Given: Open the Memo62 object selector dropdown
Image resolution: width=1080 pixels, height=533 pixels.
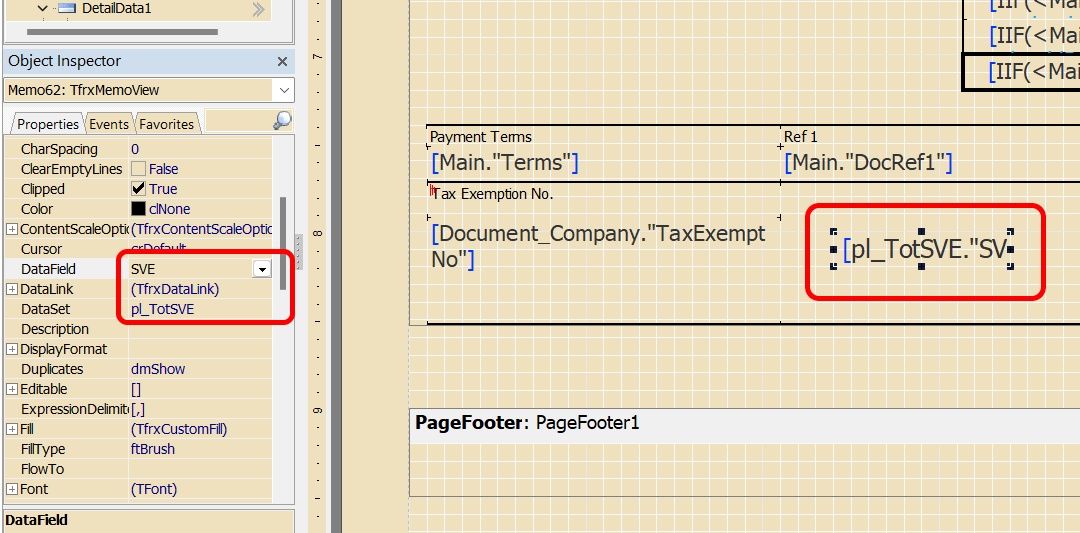Looking at the screenshot, I should [x=283, y=90].
